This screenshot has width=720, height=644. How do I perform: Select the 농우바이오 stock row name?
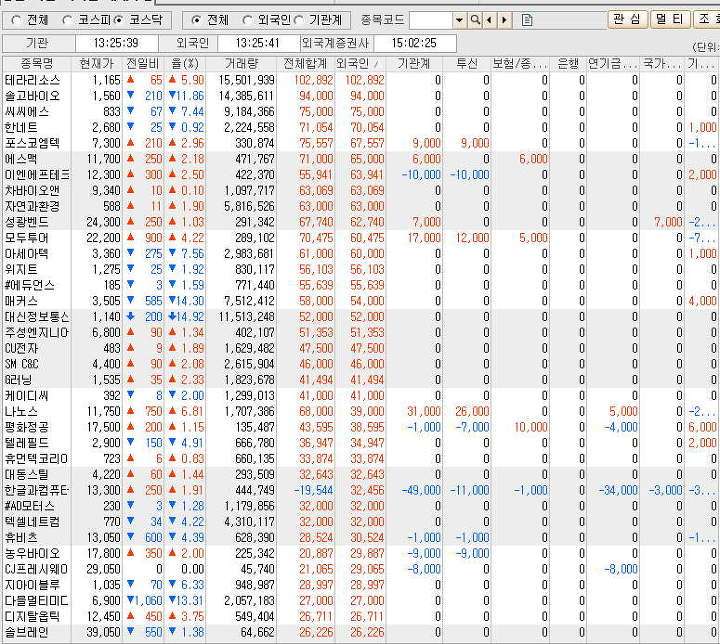click(x=33, y=553)
